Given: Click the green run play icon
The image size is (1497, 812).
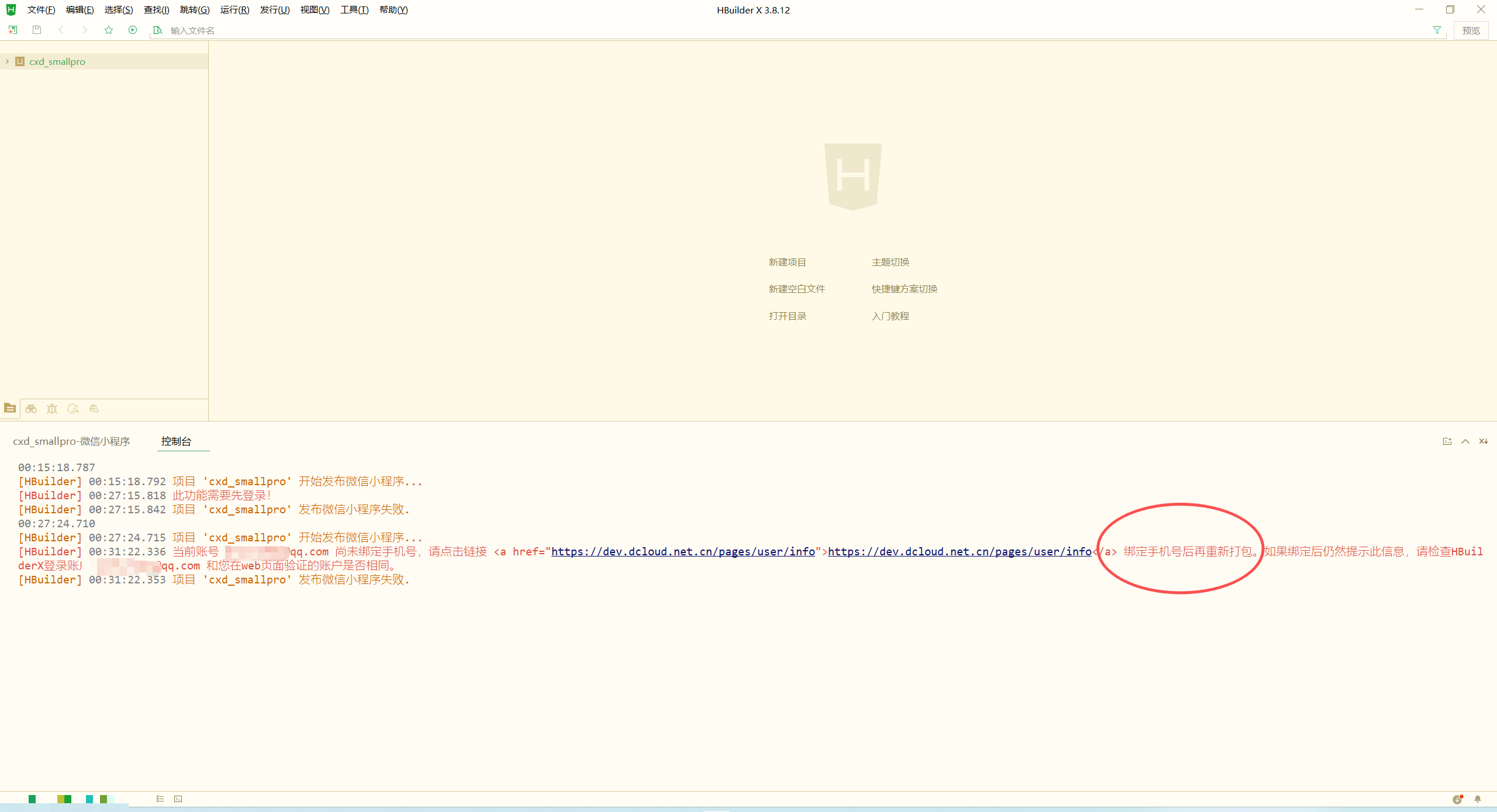Looking at the screenshot, I should tap(133, 30).
